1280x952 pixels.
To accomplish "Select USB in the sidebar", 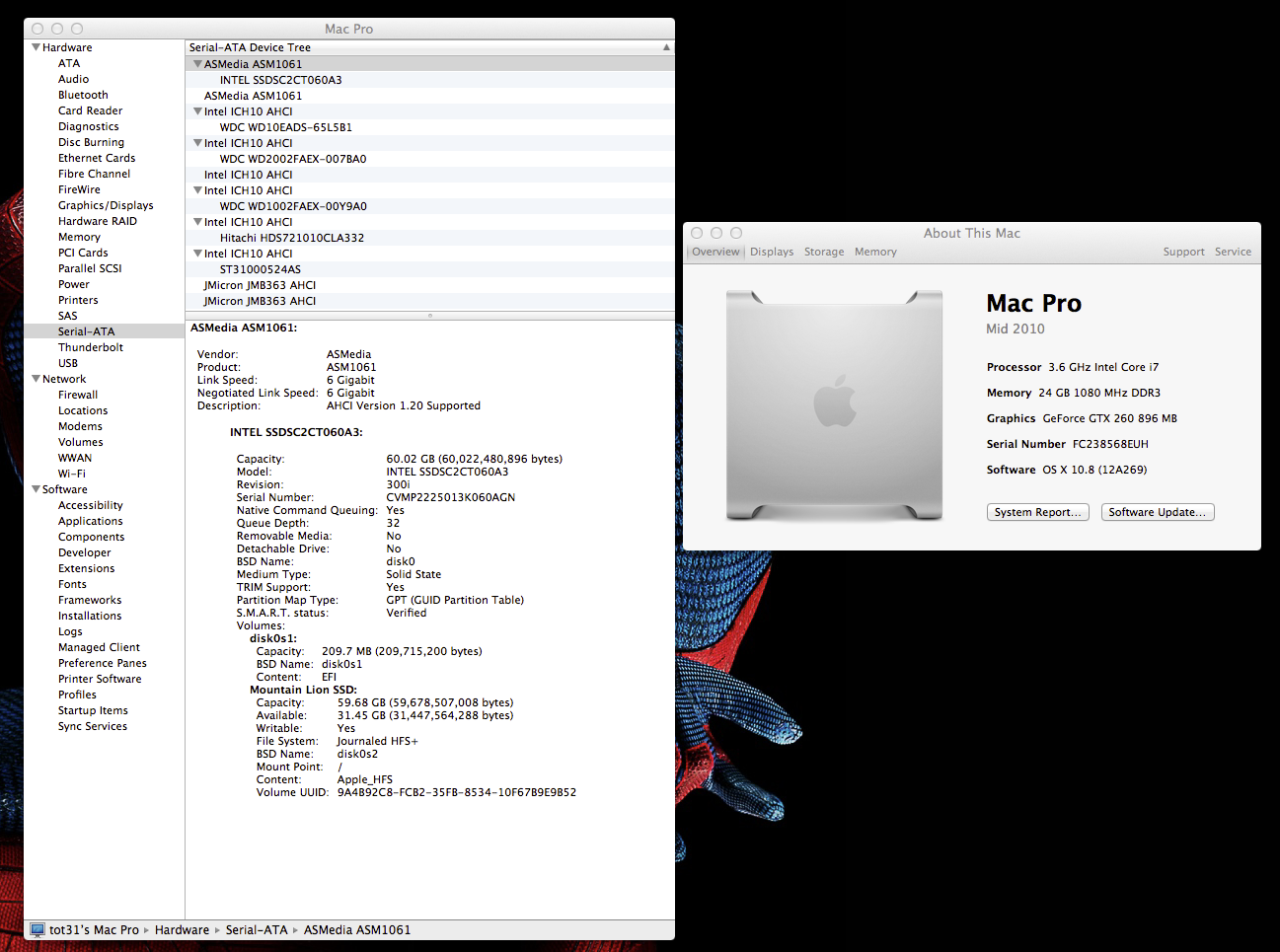I will coord(67,363).
